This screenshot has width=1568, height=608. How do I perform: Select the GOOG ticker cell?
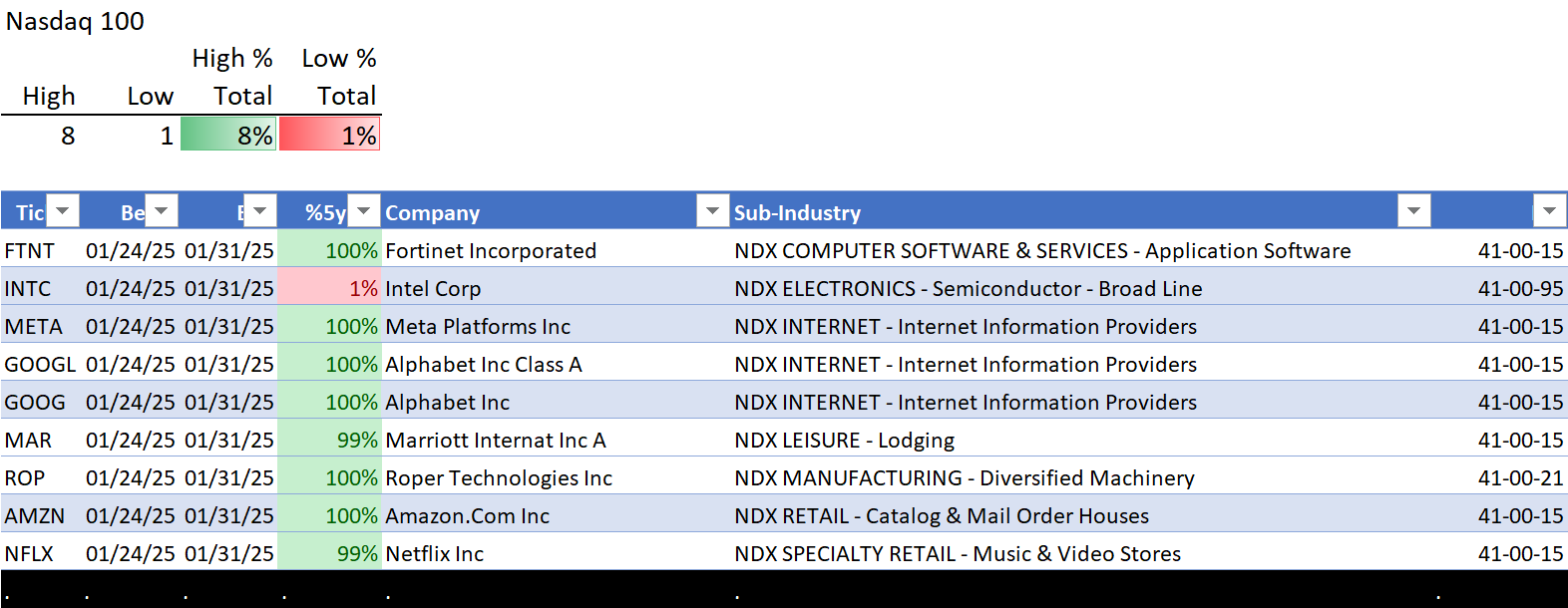[x=35, y=402]
